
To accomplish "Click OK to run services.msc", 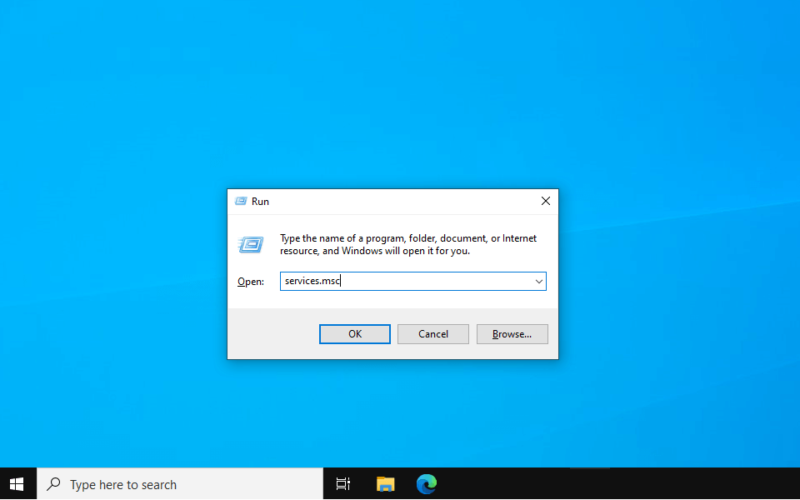I will pyautogui.click(x=355, y=334).
